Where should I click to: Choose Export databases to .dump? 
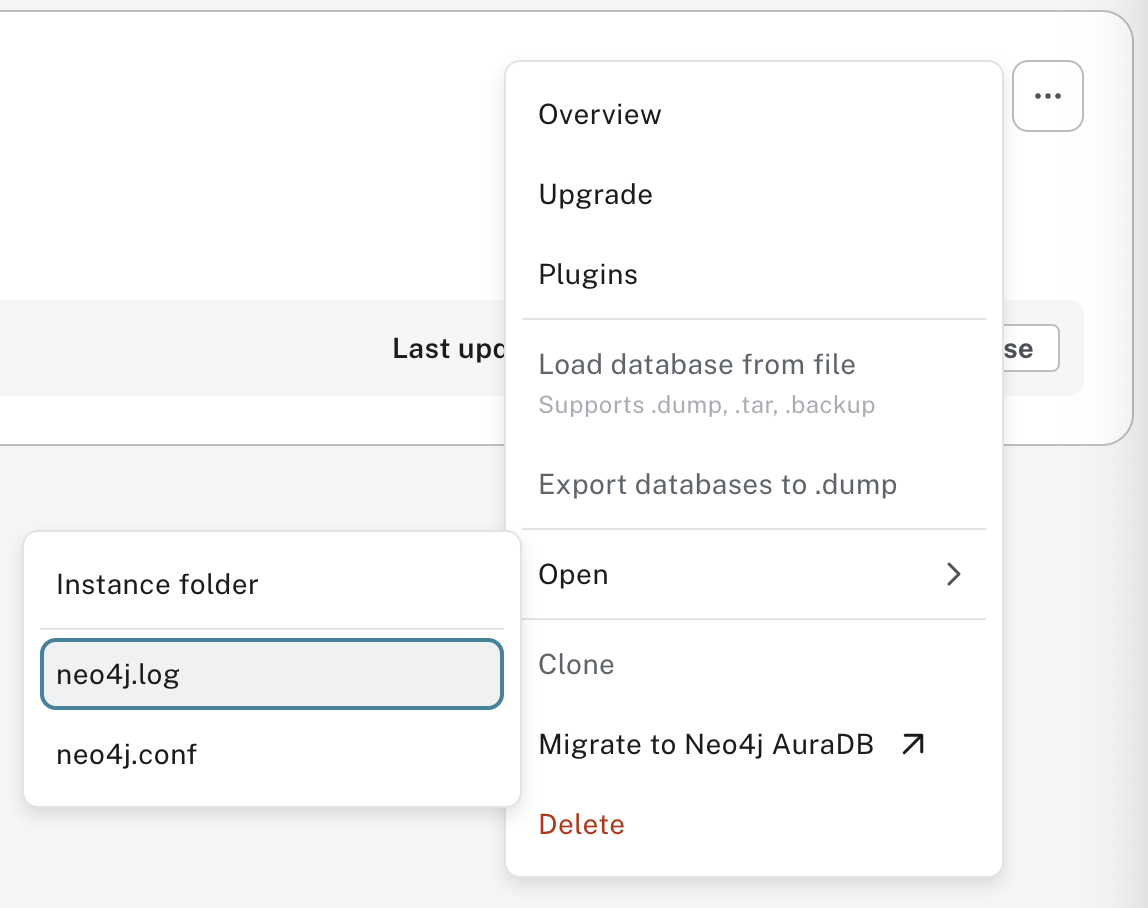(x=717, y=485)
